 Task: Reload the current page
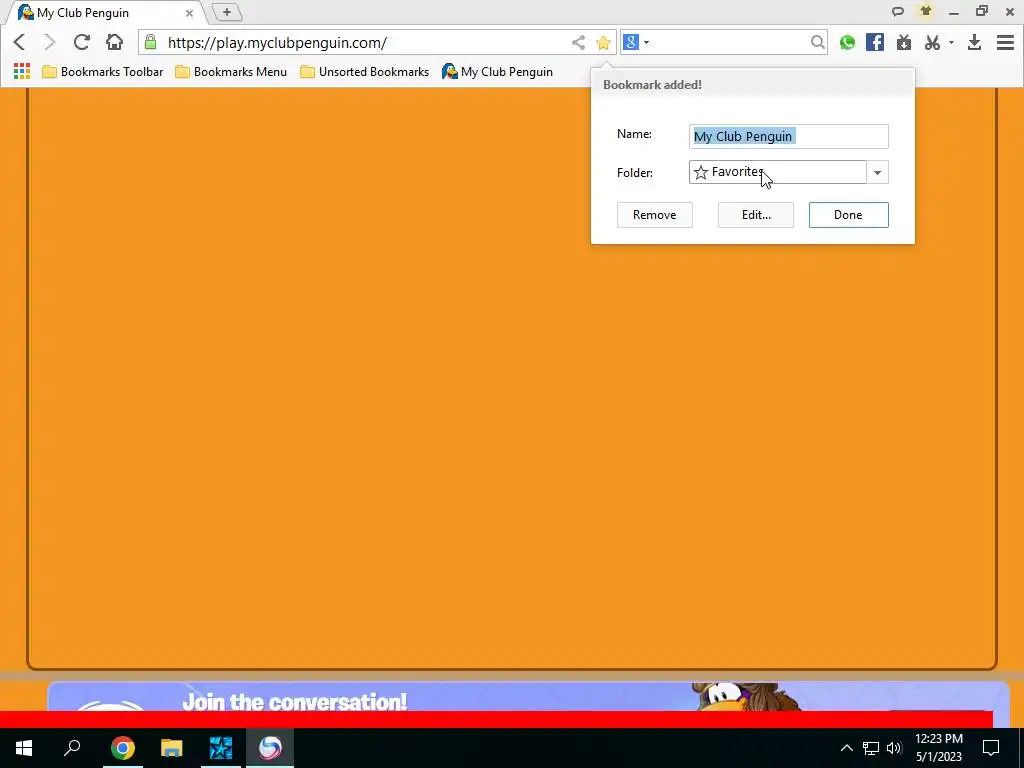82,42
